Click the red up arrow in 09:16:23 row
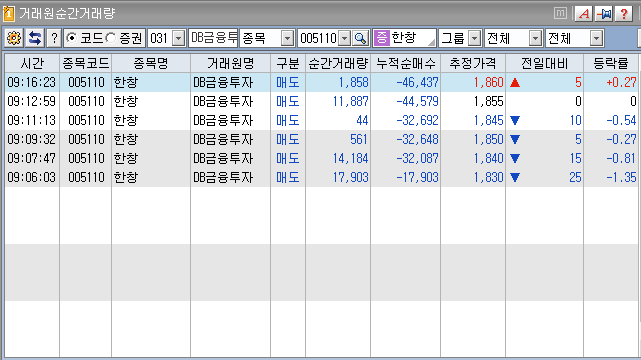Image resolution: width=641 pixels, height=360 pixels. 515,83
